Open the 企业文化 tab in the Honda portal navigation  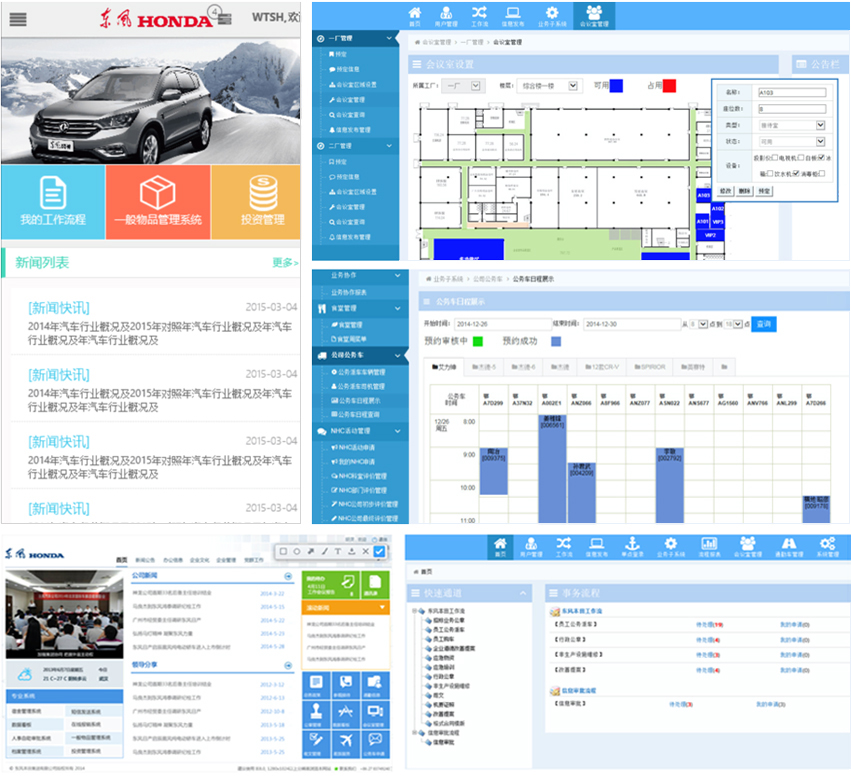coord(199,560)
